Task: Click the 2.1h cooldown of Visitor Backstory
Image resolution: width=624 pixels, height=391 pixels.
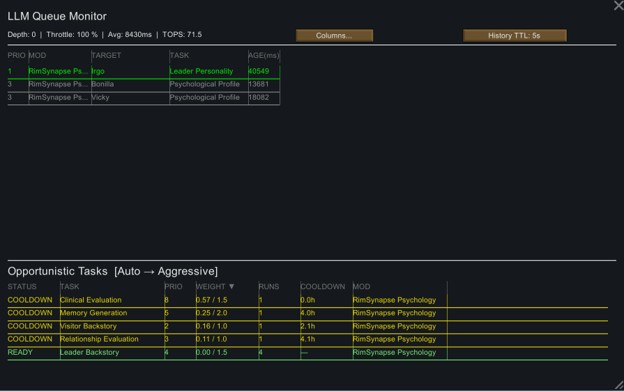Action: [308, 326]
